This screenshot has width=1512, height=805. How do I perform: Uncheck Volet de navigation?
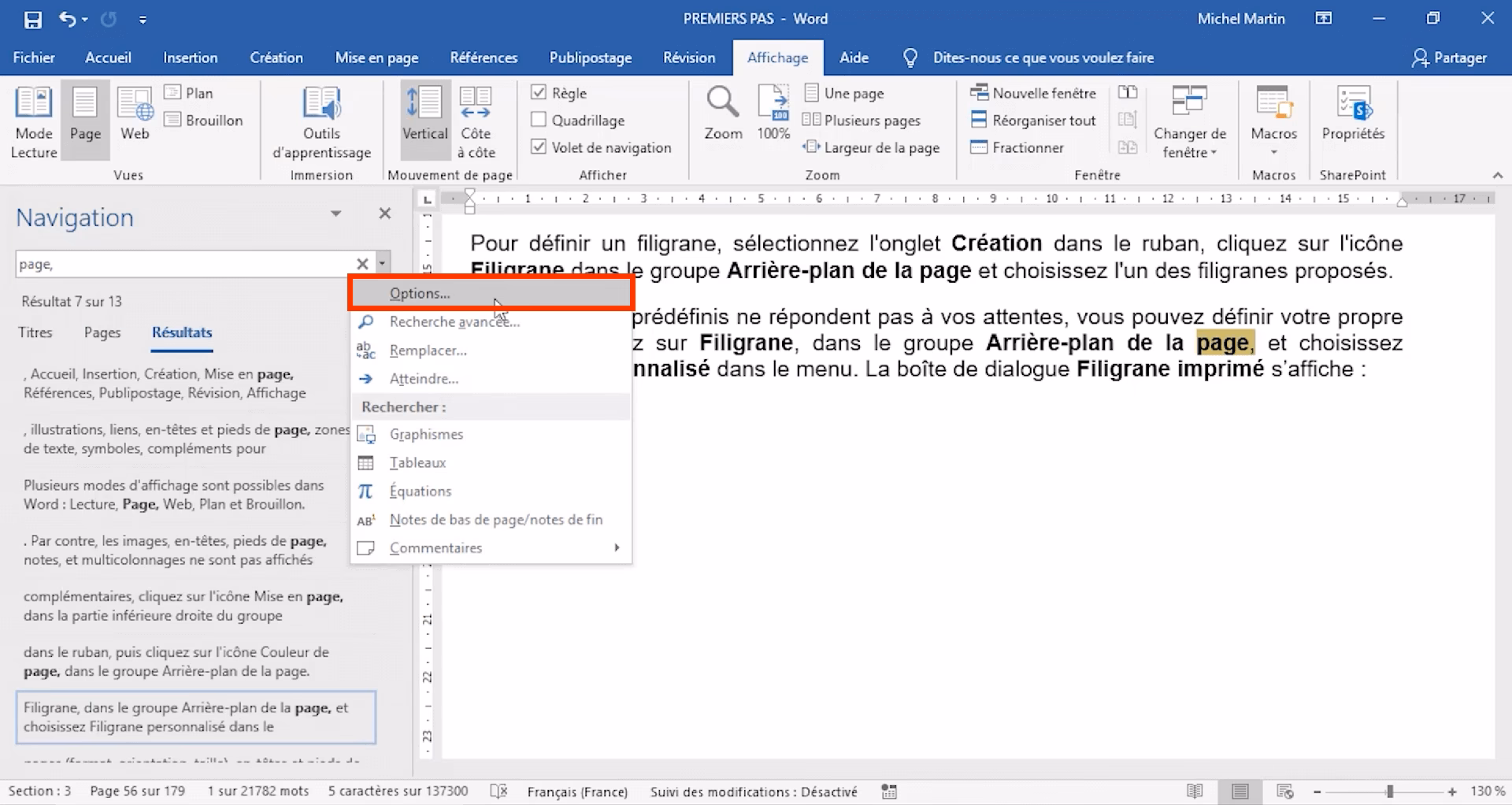point(539,147)
